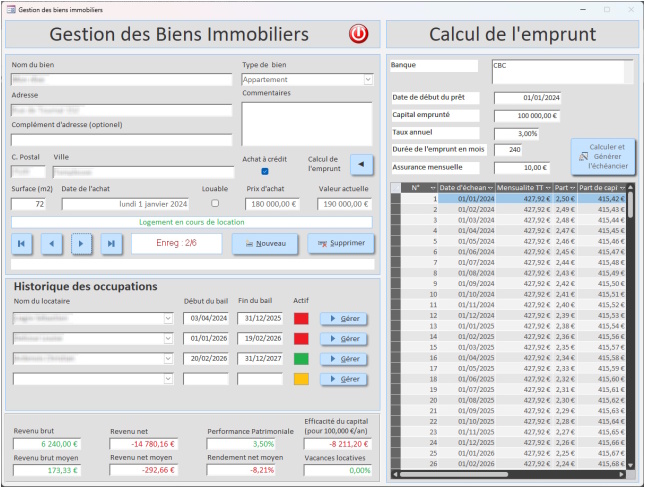Jump to the last record
The image size is (645, 487).
coord(111,243)
